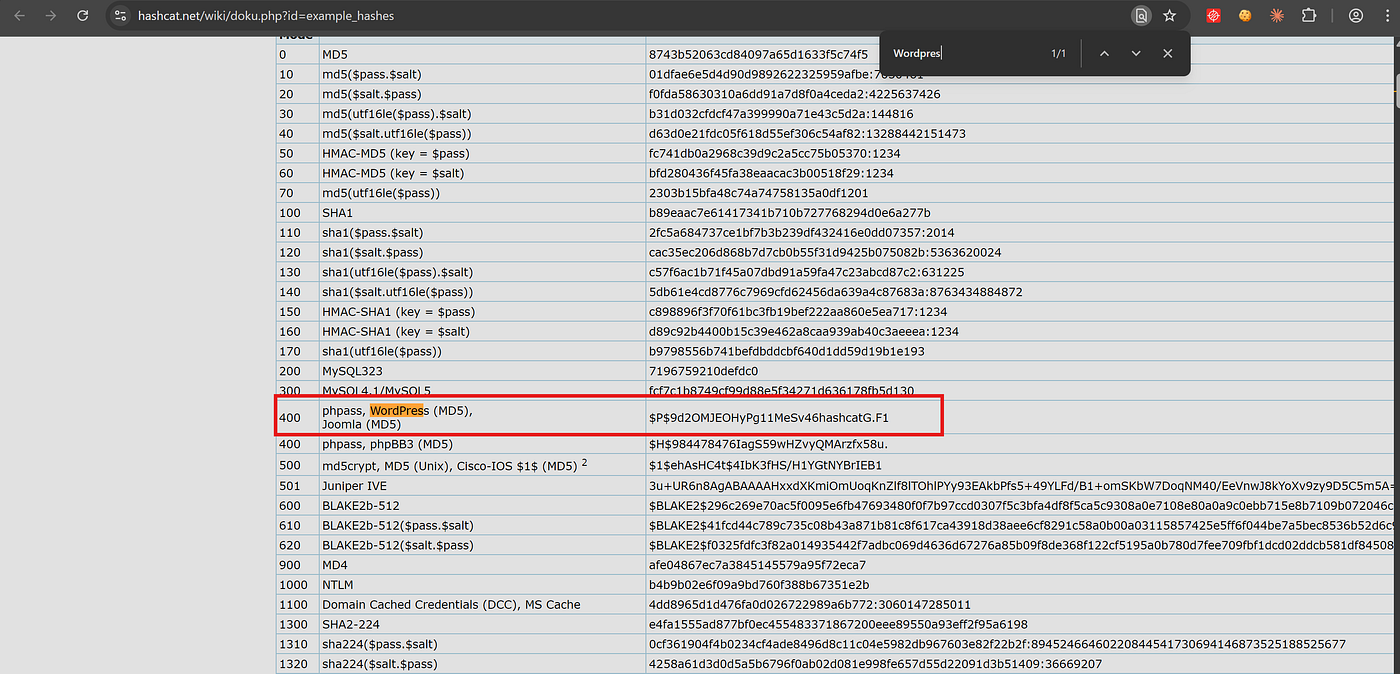
Task: Click sha1(utf16le($pass)) cell
Action: pyautogui.click(x=482, y=351)
